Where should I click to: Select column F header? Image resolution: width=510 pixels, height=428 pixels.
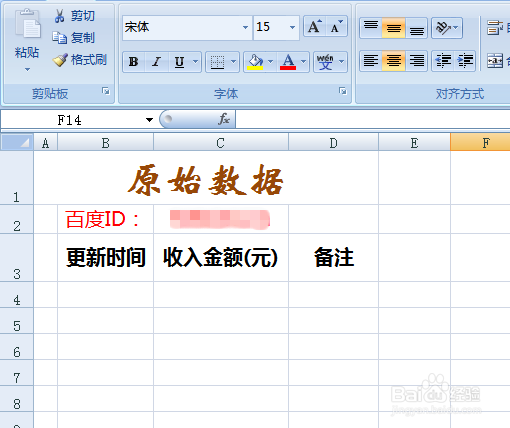click(480, 143)
